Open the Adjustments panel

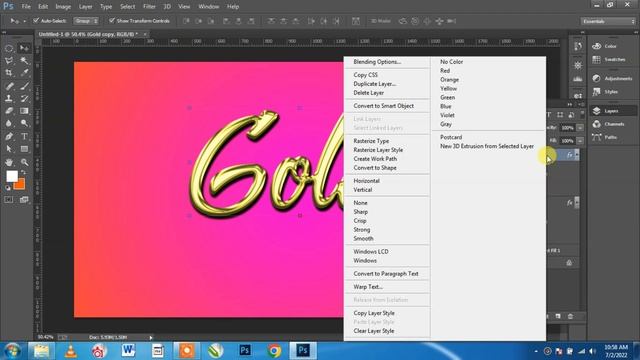(x=612, y=78)
